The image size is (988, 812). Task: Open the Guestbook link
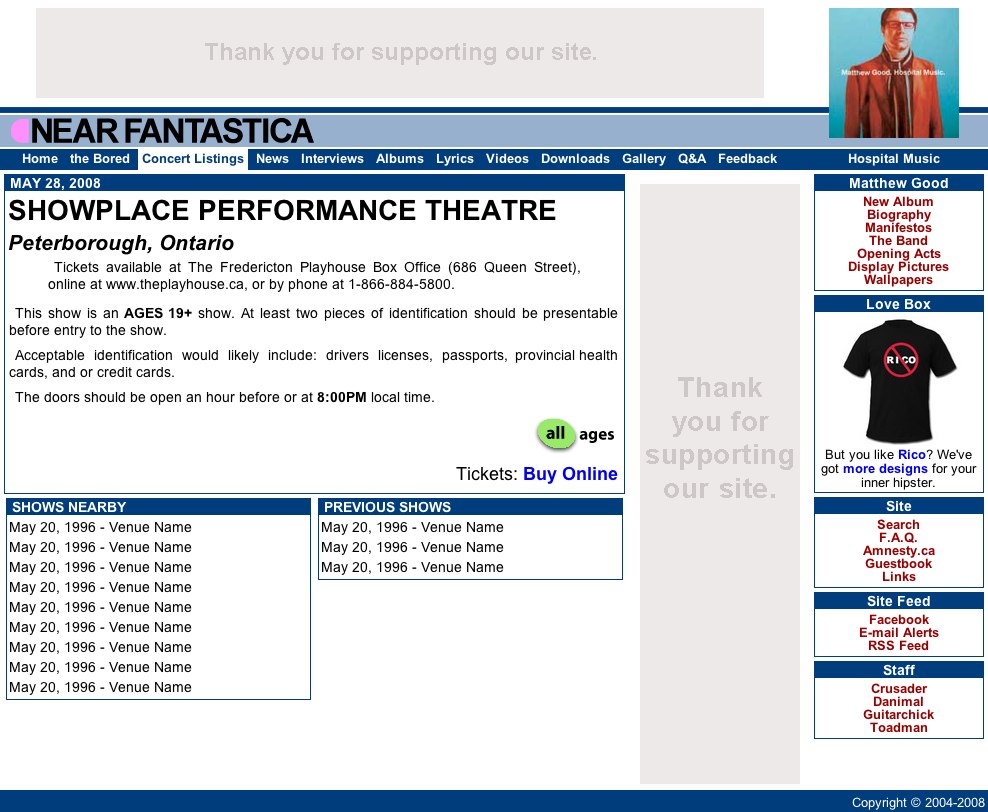[898, 564]
